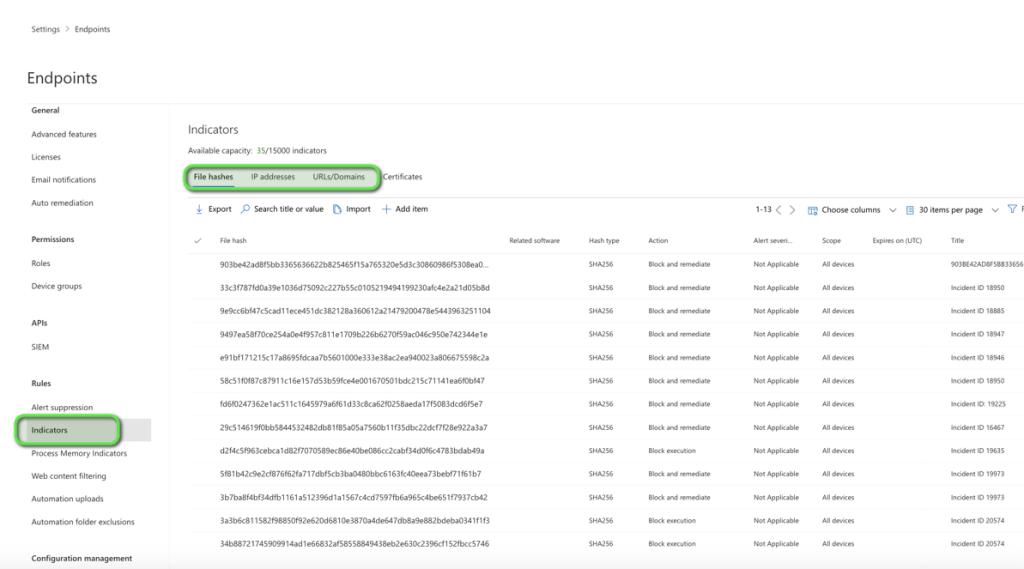Open the 30 items per page dropdown
This screenshot has height=569, width=1024.
(950, 210)
